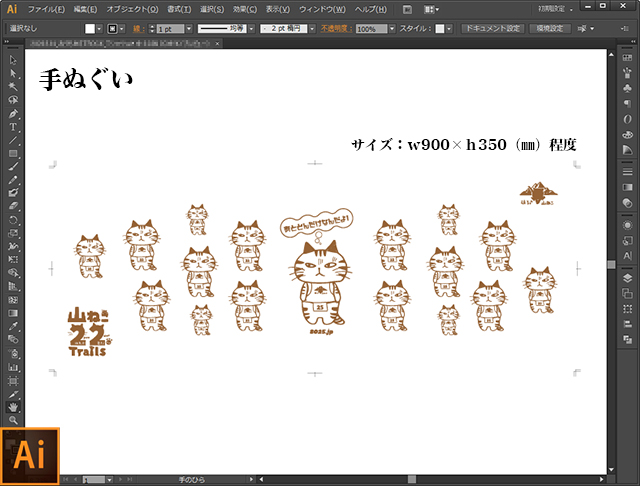Select the Lasso tool
This screenshot has width=640, height=486.
13,100
